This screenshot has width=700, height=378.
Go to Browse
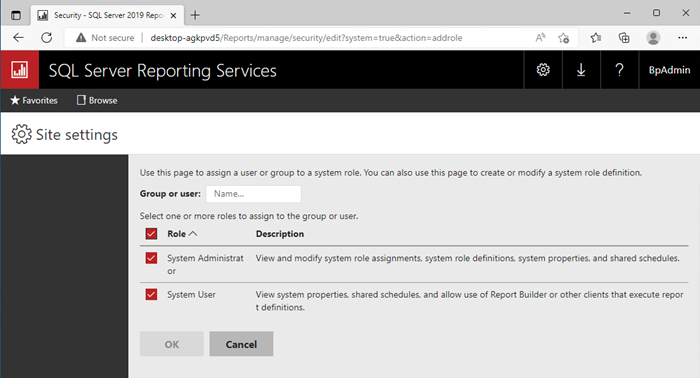(97, 100)
